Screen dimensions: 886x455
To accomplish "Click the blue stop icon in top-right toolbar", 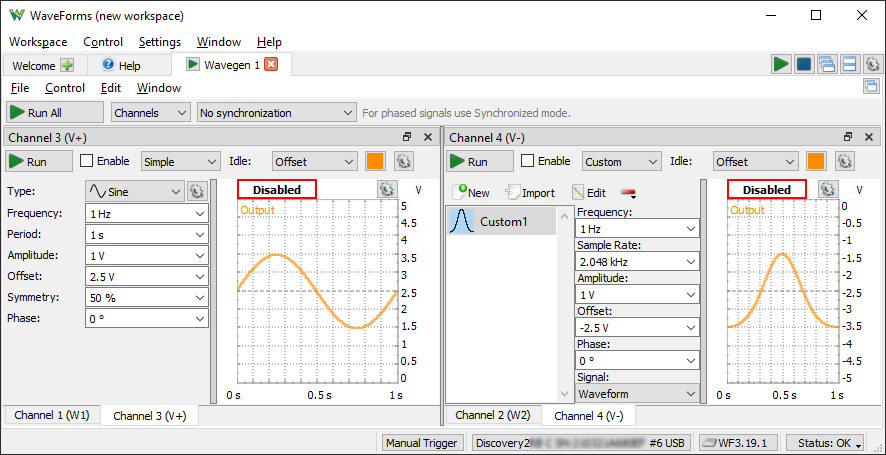I will point(804,65).
